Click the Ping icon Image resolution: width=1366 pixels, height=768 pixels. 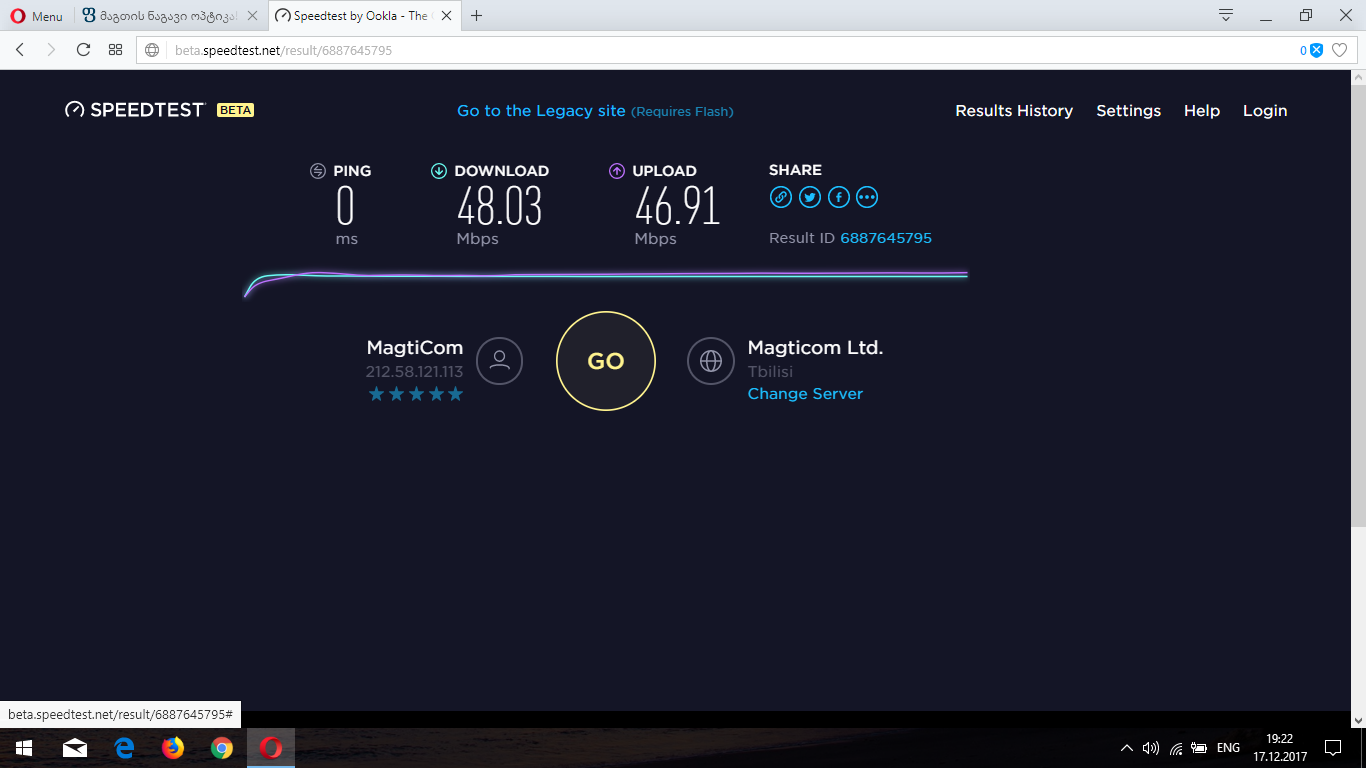coord(318,171)
